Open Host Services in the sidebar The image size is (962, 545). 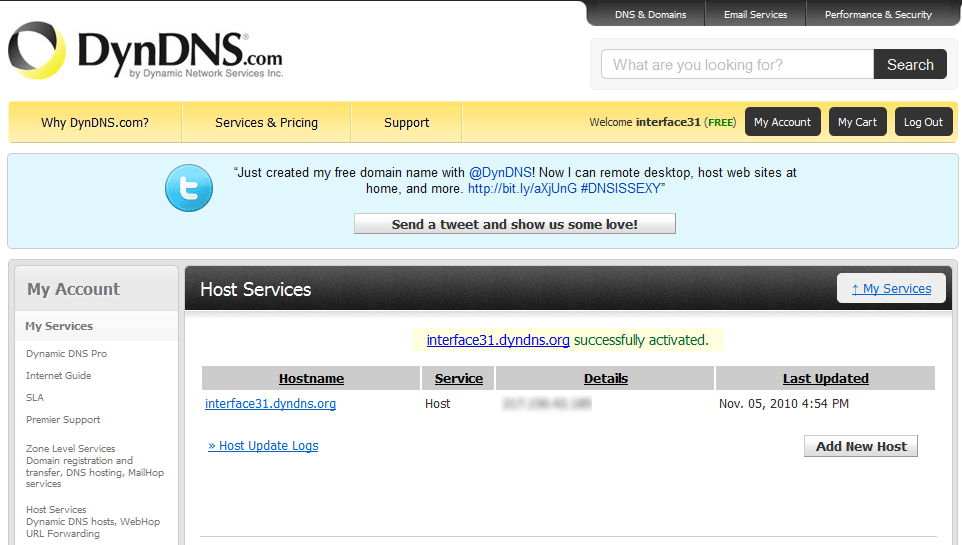(x=56, y=509)
